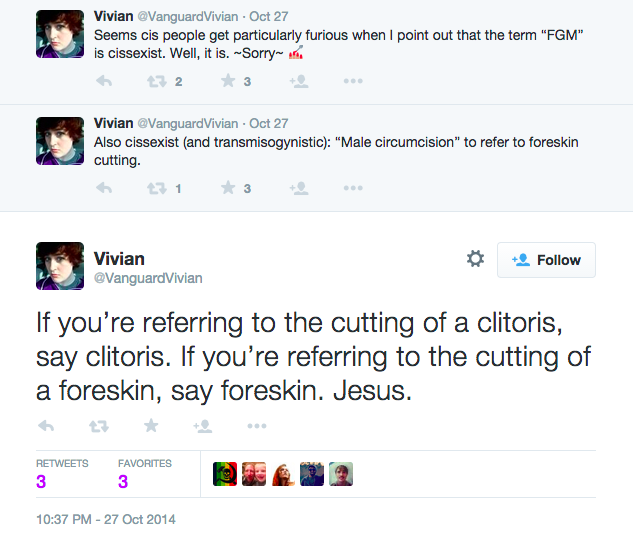Viewport: 633px width, 559px height.
Task: Retweet the main expanded tweet
Action: [98, 425]
